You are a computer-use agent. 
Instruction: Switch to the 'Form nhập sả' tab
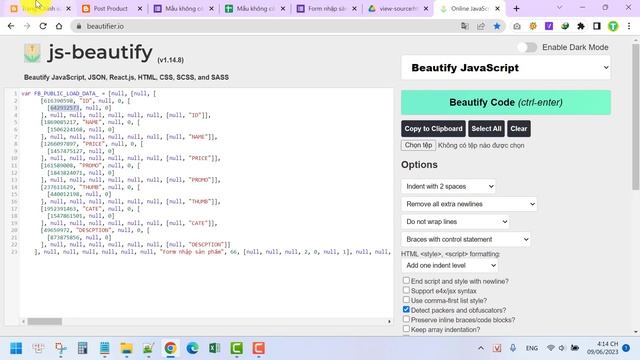tap(326, 9)
